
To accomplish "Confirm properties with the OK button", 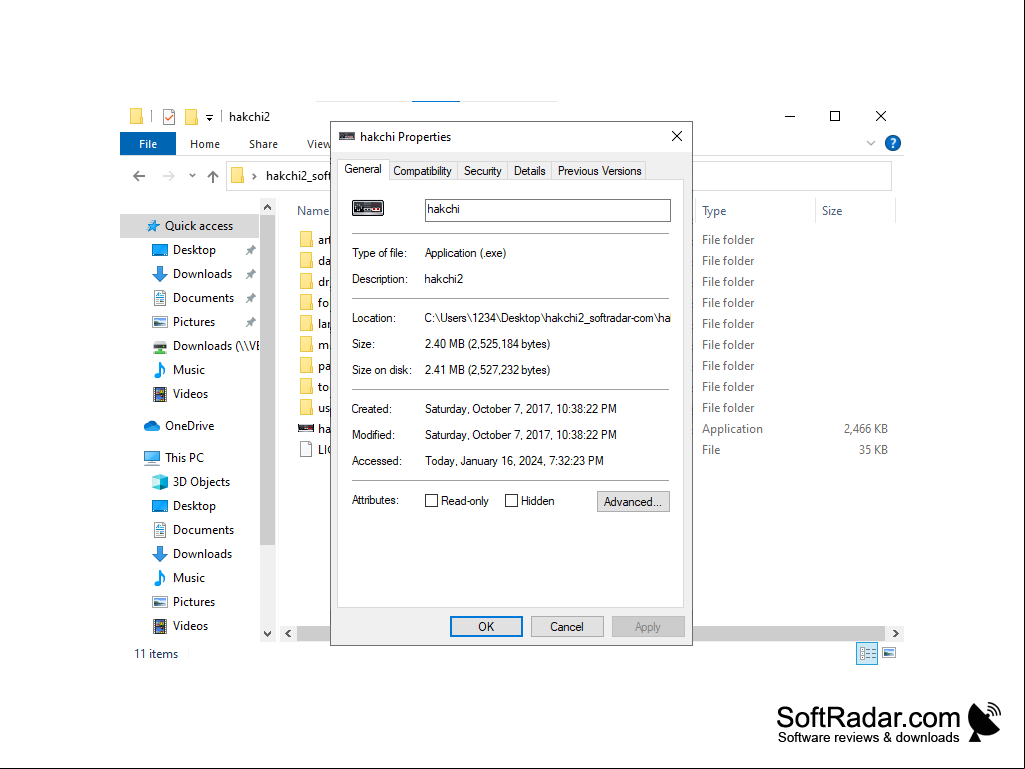I will 486,626.
